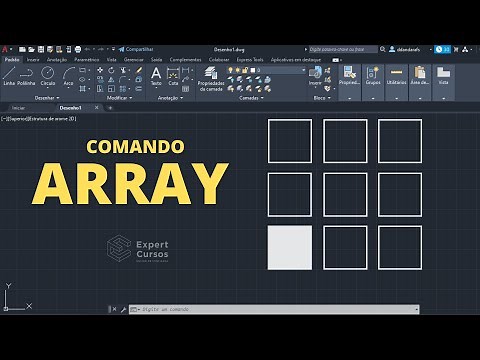Image resolution: width=480 pixels, height=360 pixels.
Task: Expand the Bloco panel
Action: pyautogui.click(x=322, y=98)
